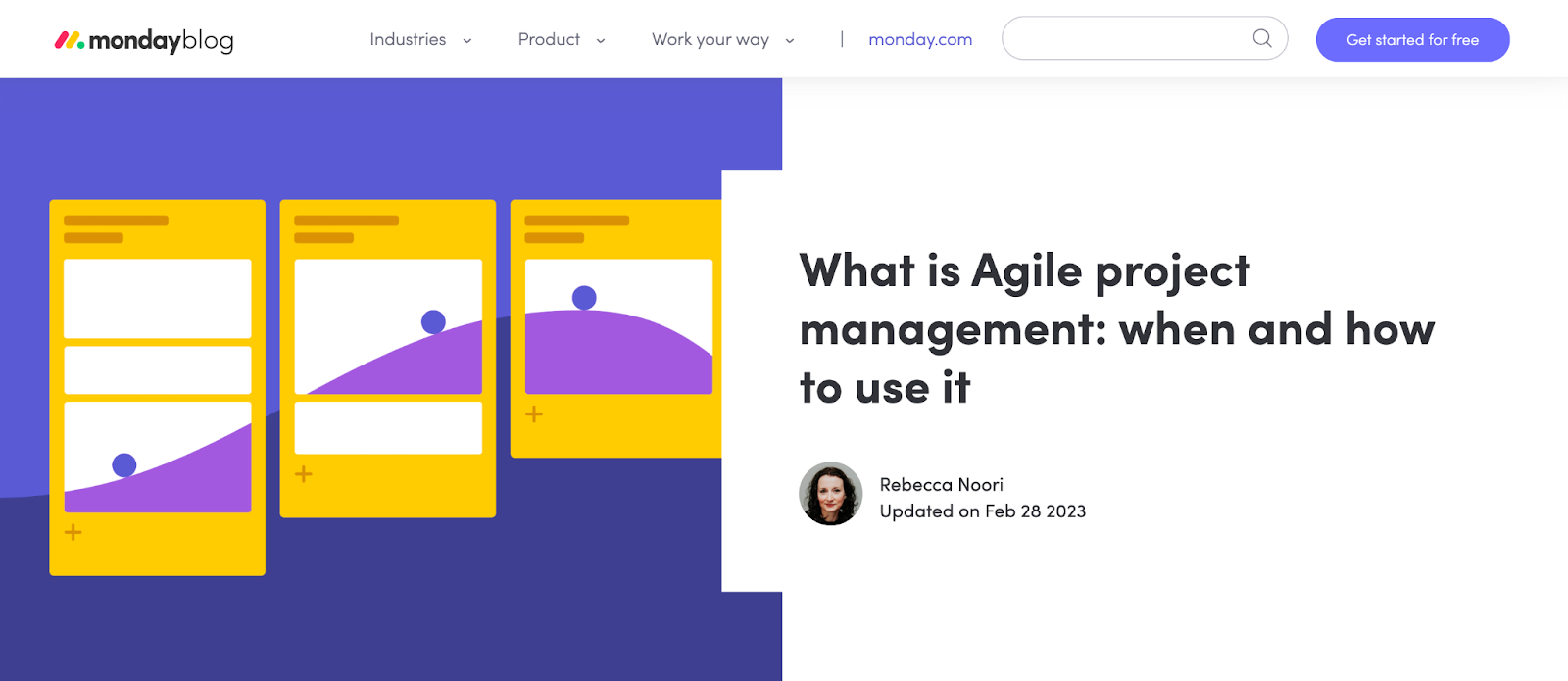Click the Updated on Feb 28 2023 date
This screenshot has width=1568, height=681.
click(983, 511)
